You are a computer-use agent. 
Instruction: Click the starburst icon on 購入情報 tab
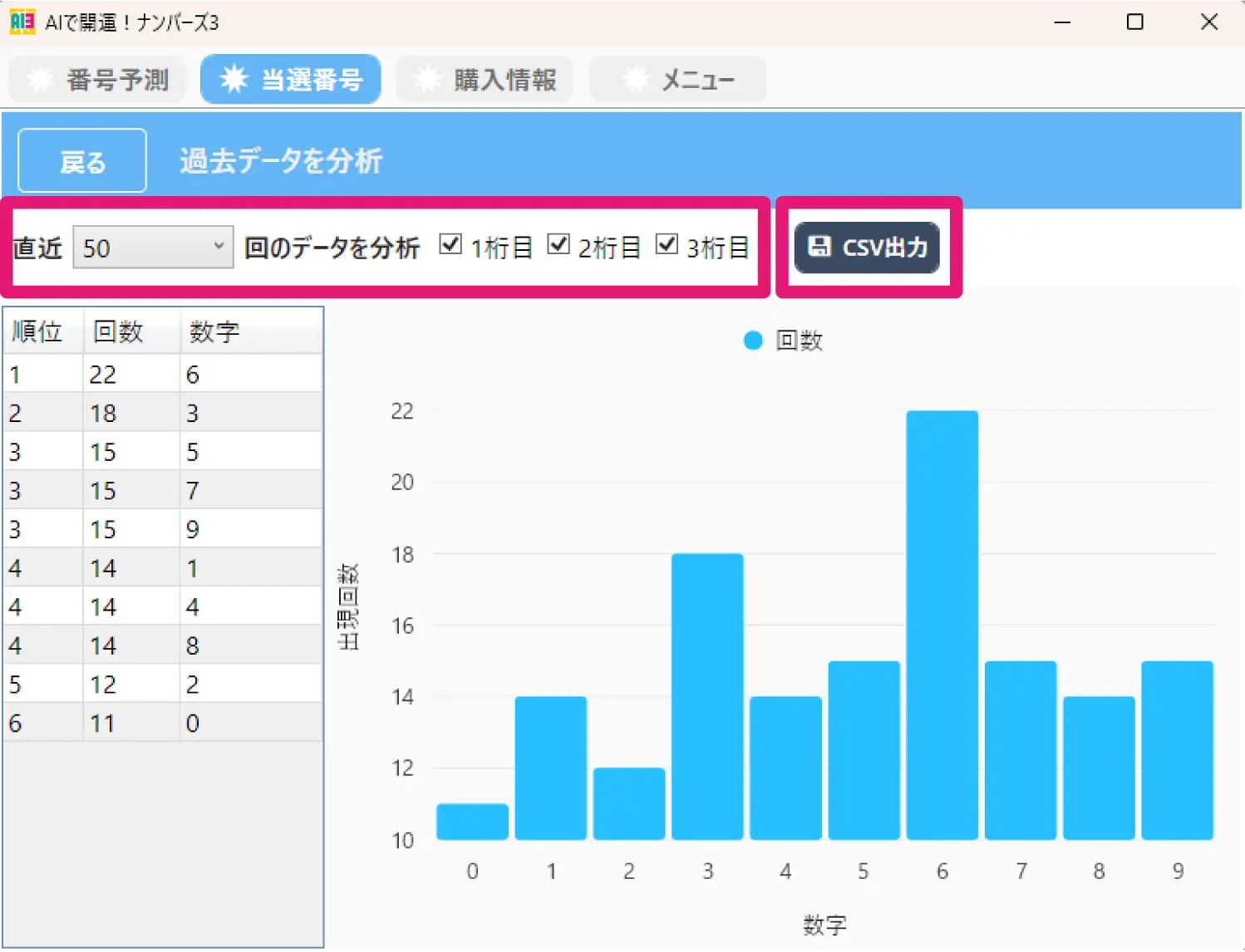[427, 80]
